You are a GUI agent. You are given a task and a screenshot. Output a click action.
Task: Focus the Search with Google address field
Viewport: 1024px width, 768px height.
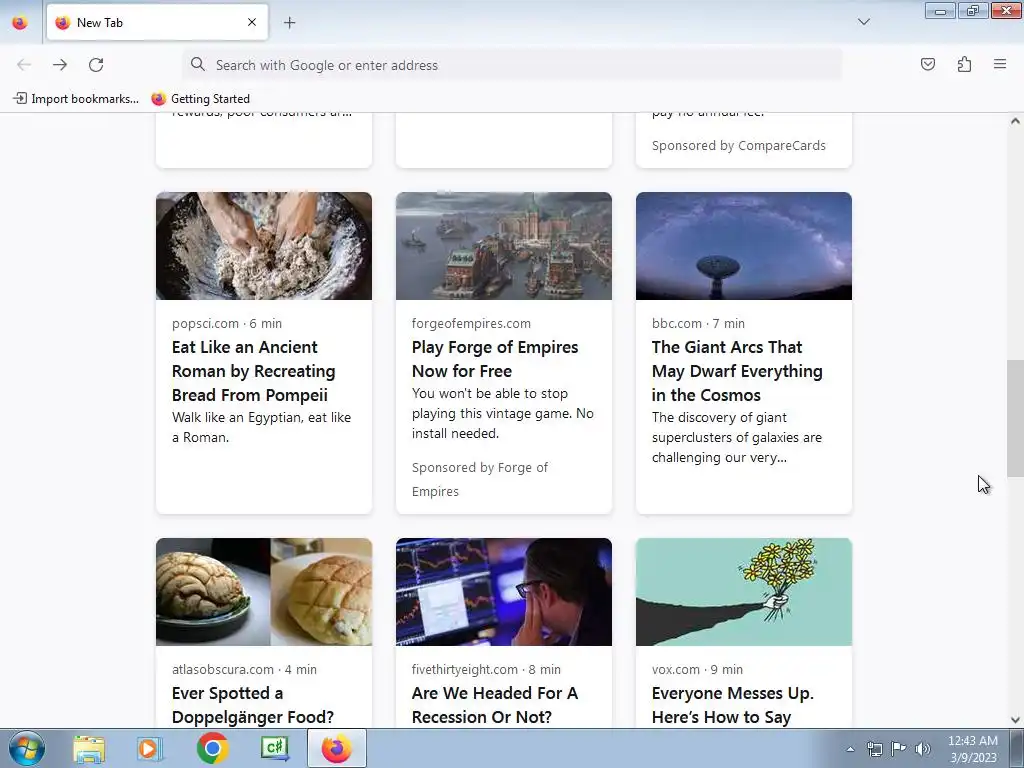click(511, 65)
